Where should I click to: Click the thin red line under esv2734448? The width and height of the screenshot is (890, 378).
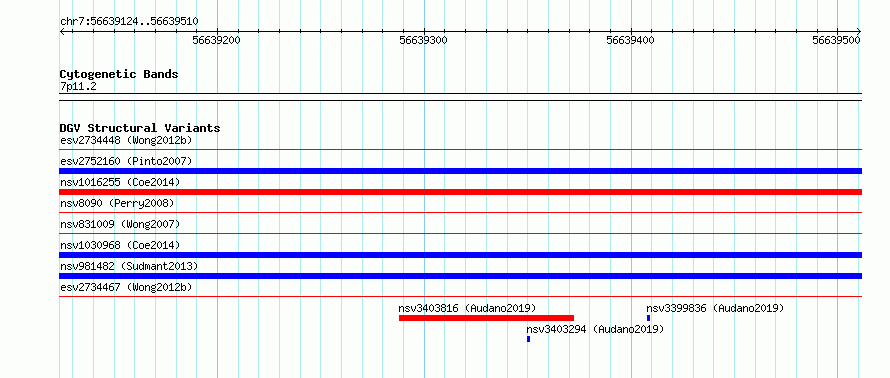coord(460,150)
